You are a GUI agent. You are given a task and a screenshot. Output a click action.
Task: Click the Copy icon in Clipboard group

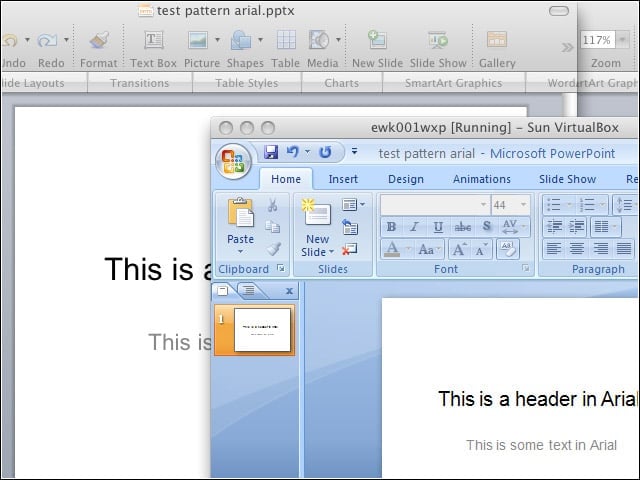point(273,227)
